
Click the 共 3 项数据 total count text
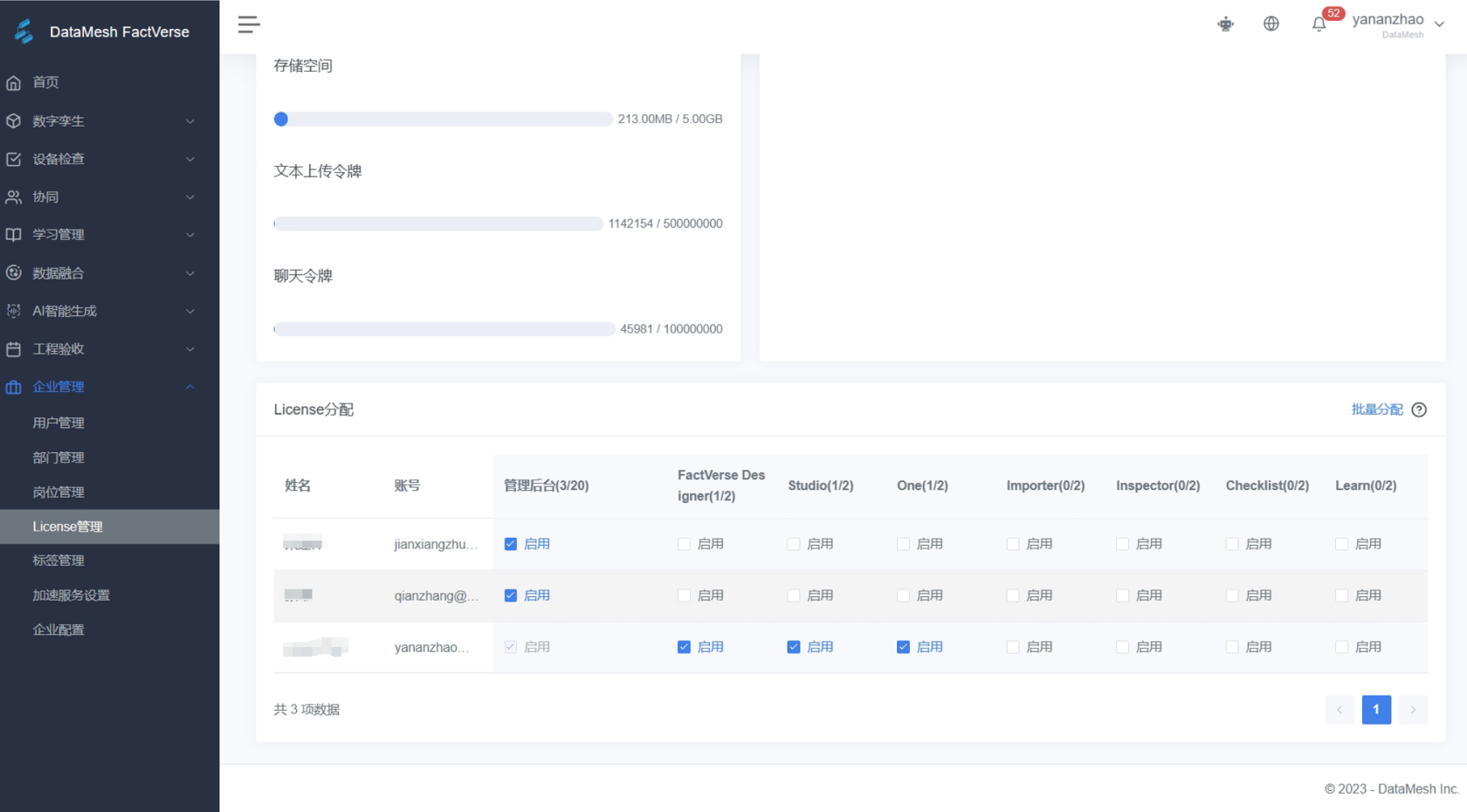point(306,710)
